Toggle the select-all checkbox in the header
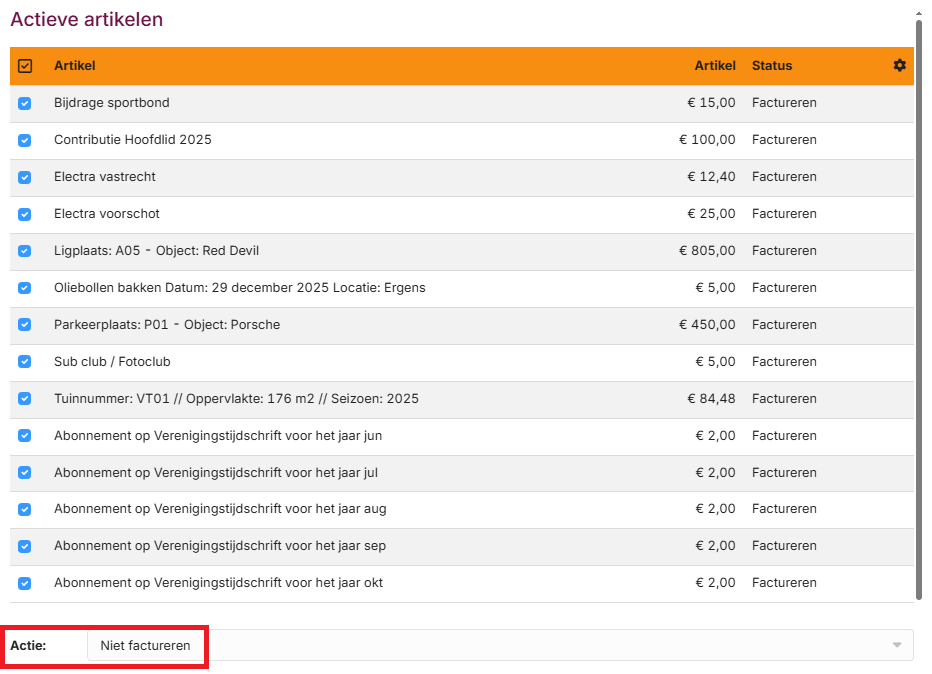932x674 pixels. click(24, 64)
